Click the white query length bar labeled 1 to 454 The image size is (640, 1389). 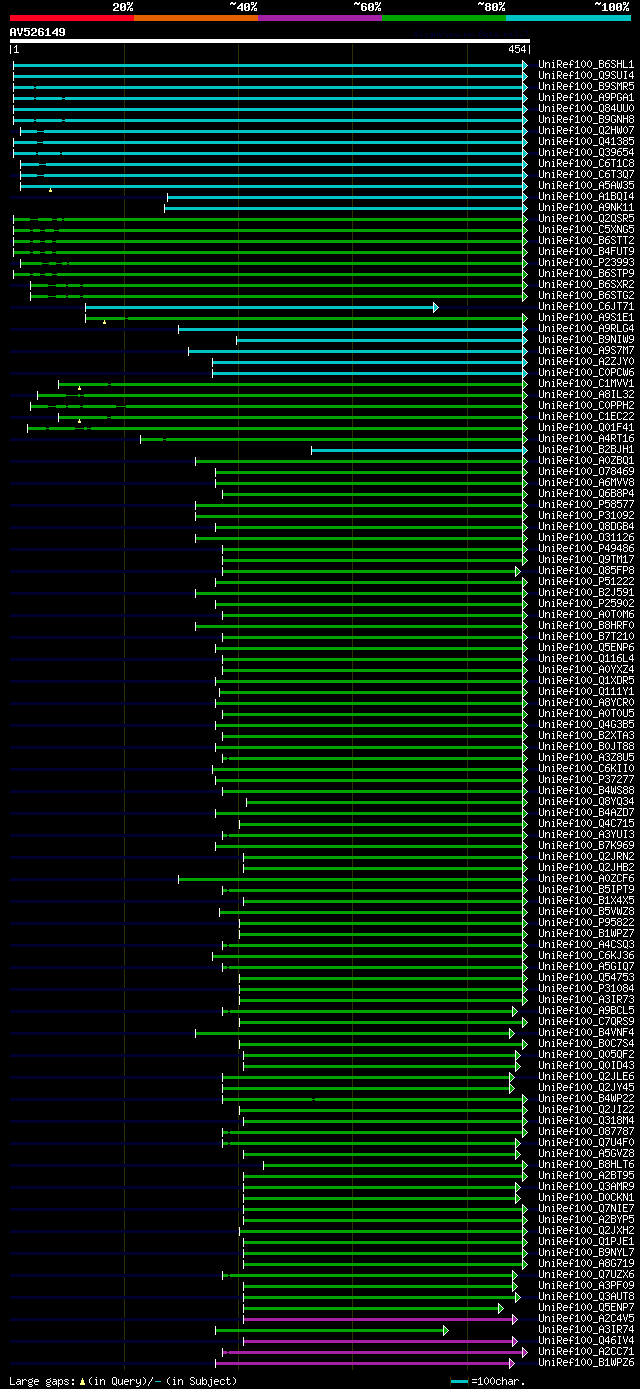point(269,41)
